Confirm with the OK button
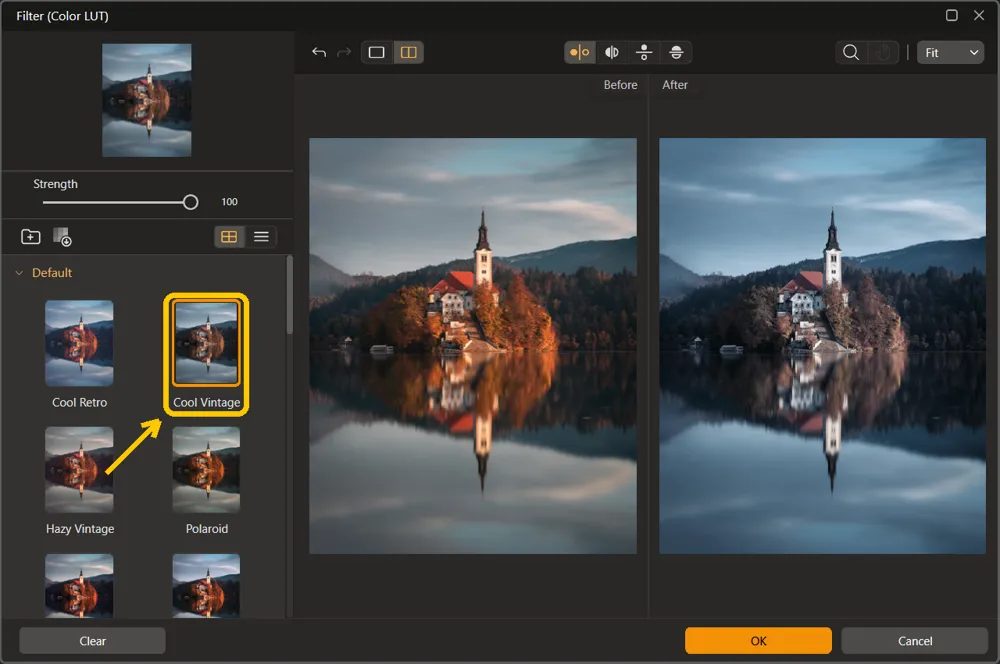 coord(758,641)
